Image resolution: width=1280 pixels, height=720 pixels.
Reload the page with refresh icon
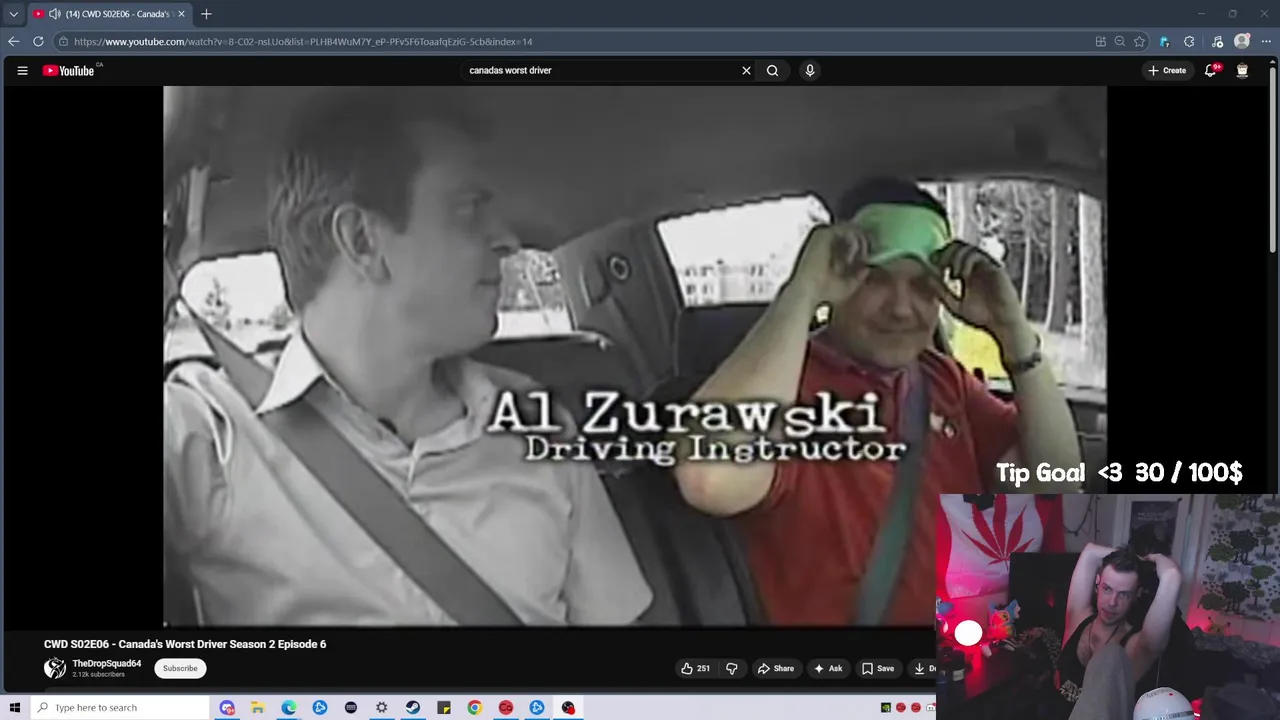38,41
